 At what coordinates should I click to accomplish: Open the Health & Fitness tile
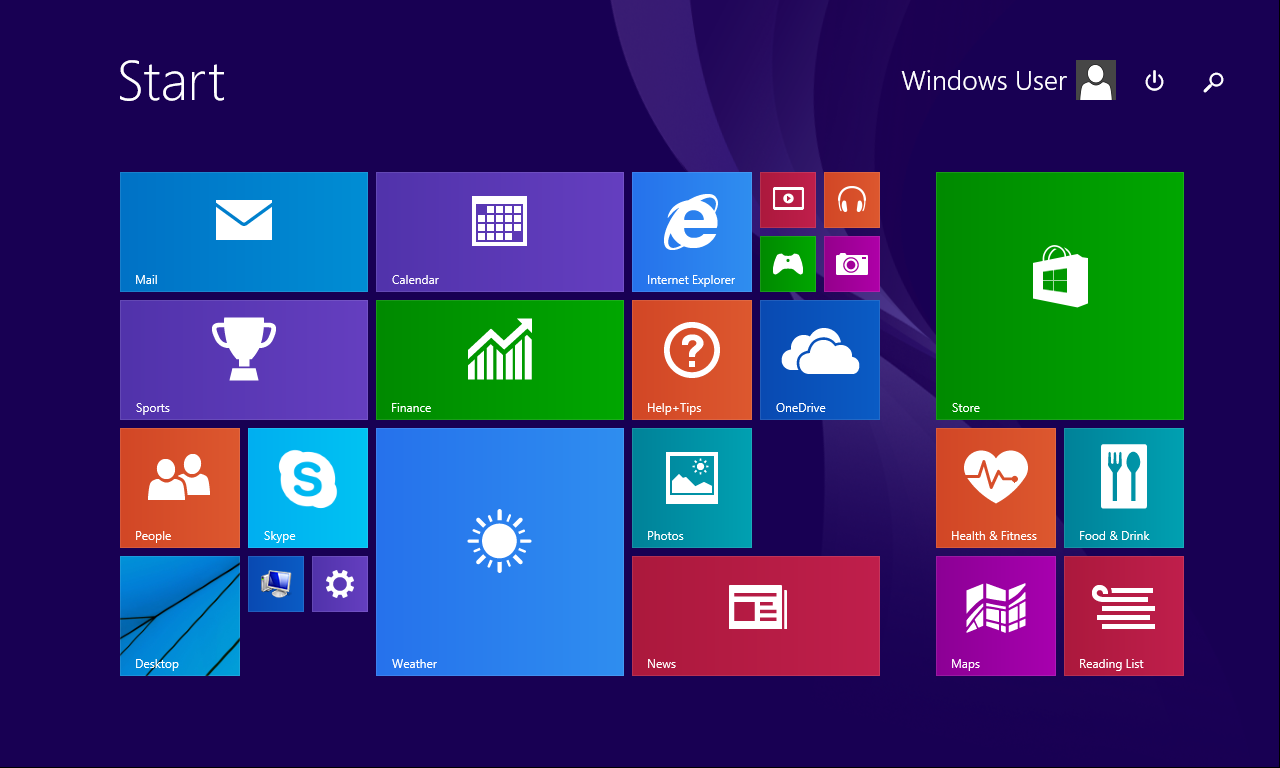tap(996, 488)
